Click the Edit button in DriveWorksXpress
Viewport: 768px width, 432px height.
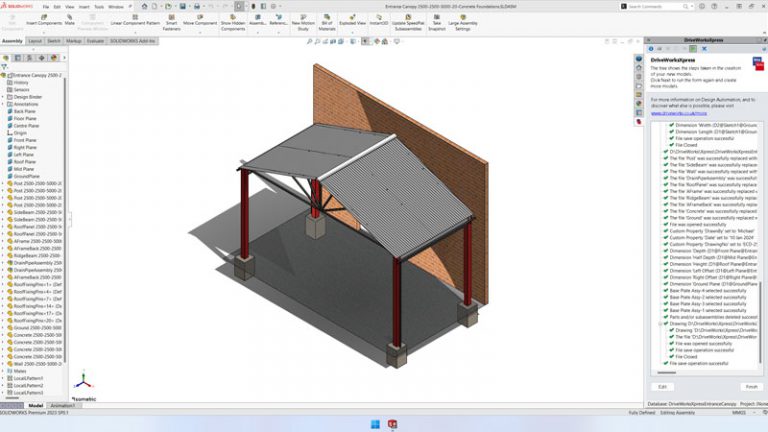(x=661, y=386)
